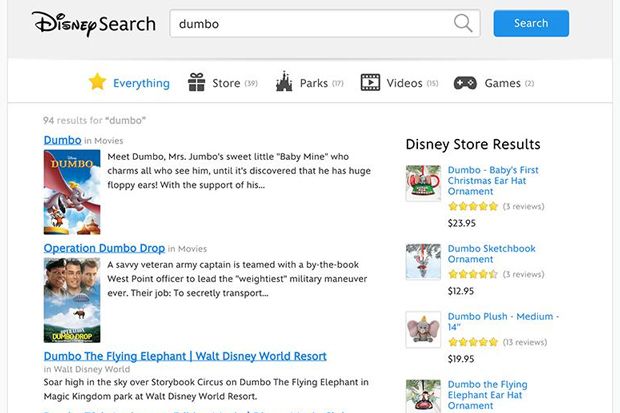Click the gift box Store icon
Viewport: 620px width, 413px height.
click(x=197, y=82)
